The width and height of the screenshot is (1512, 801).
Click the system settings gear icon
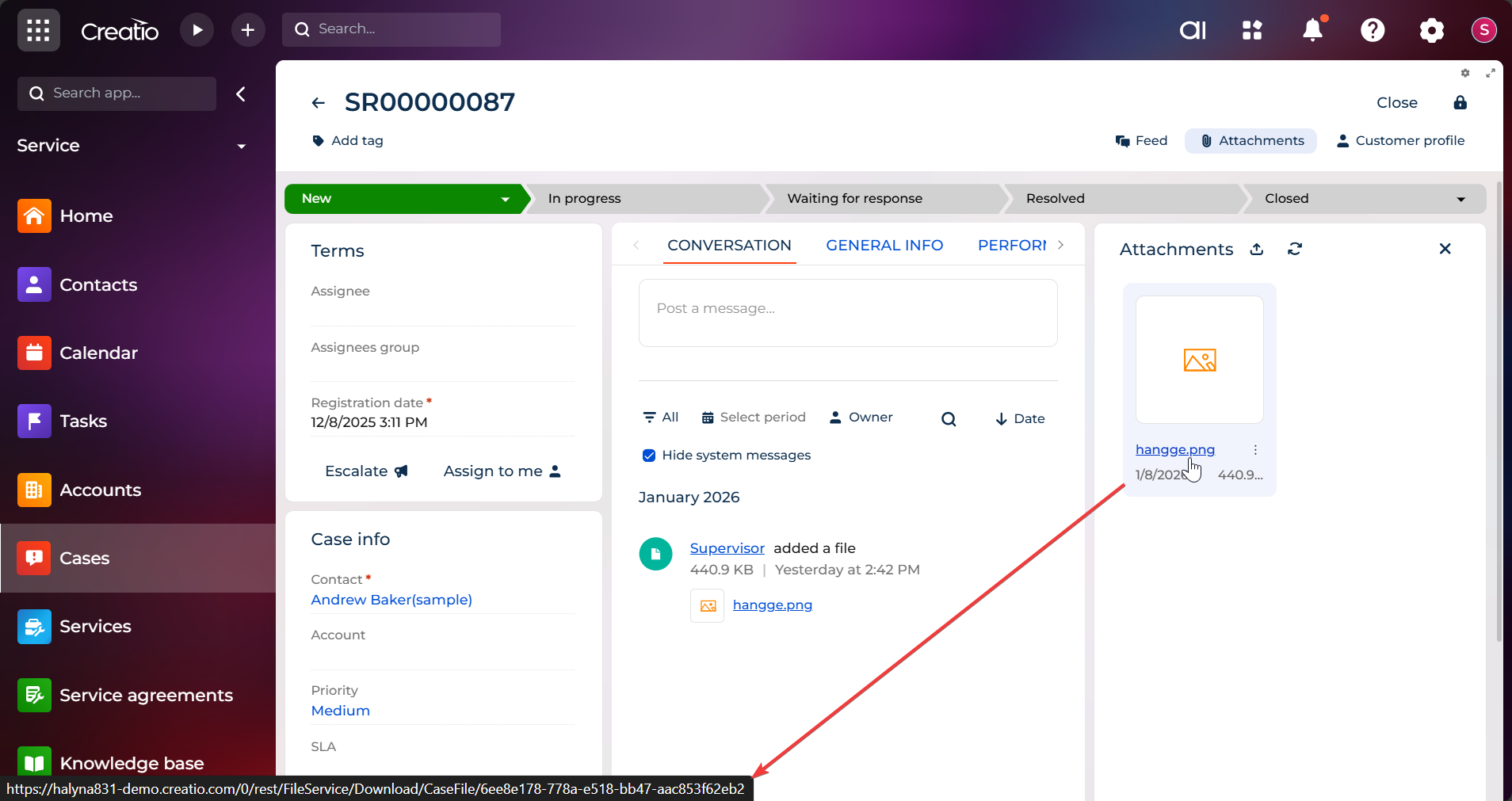coord(1431,30)
